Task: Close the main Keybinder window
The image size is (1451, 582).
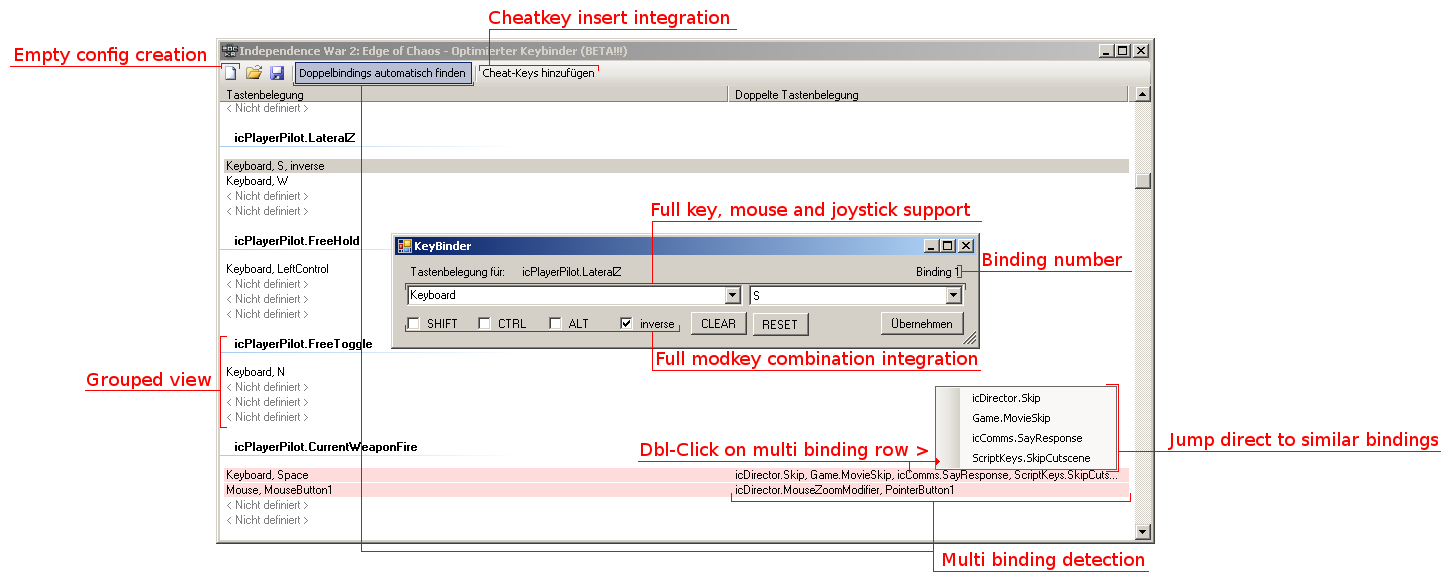Action: [1141, 50]
